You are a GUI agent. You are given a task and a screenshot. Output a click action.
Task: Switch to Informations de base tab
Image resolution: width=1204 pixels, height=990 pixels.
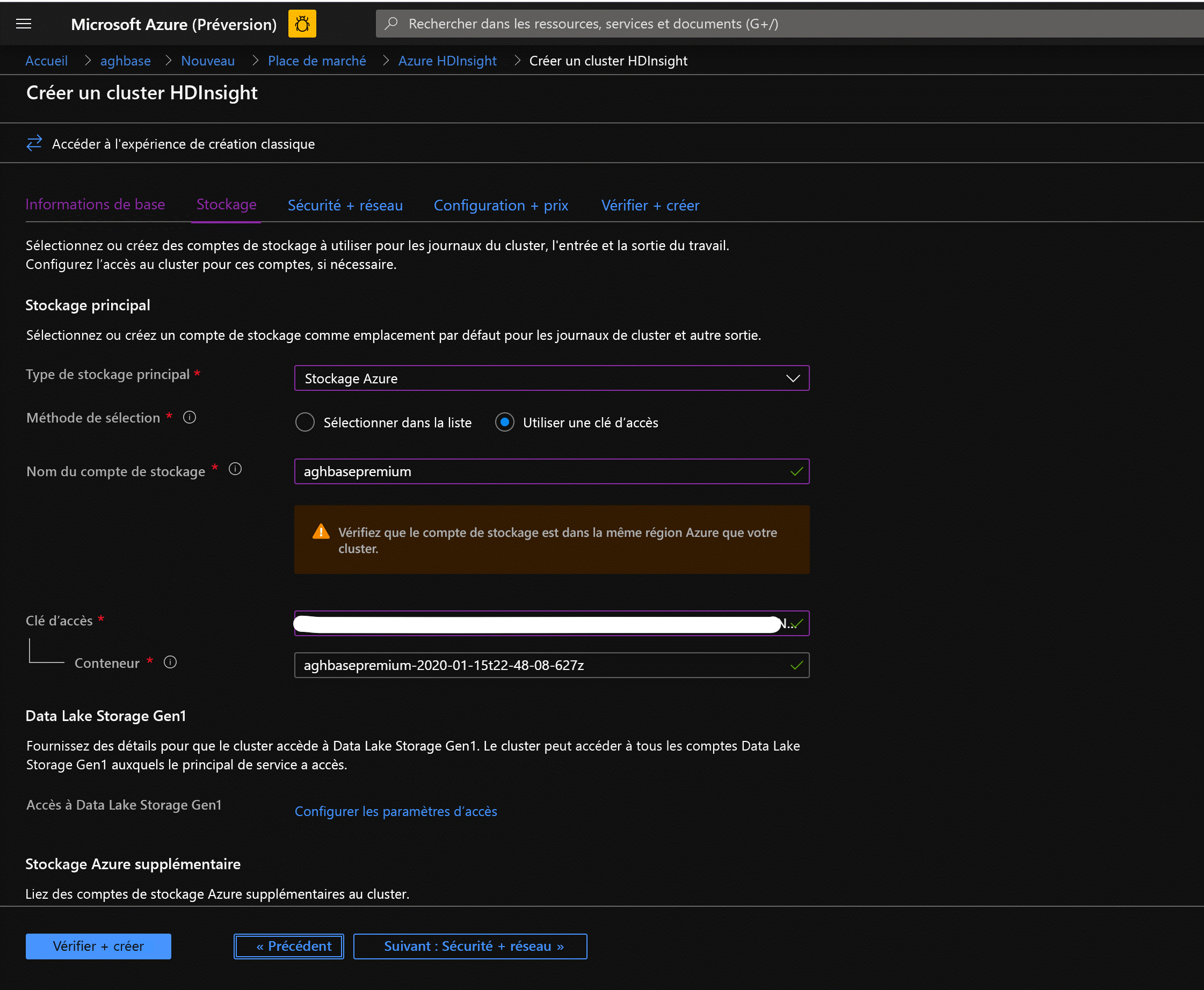pos(95,204)
